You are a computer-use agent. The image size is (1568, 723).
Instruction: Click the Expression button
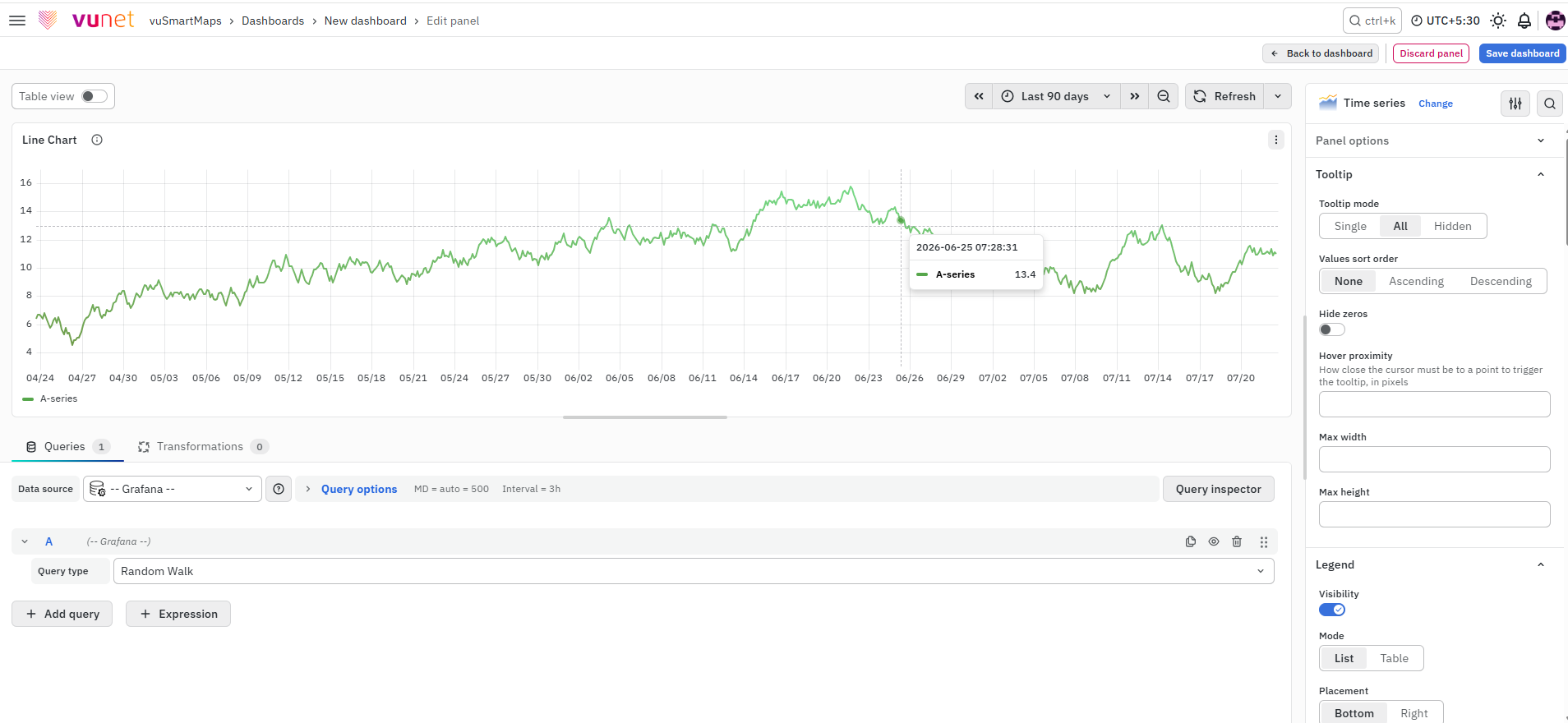coord(178,614)
